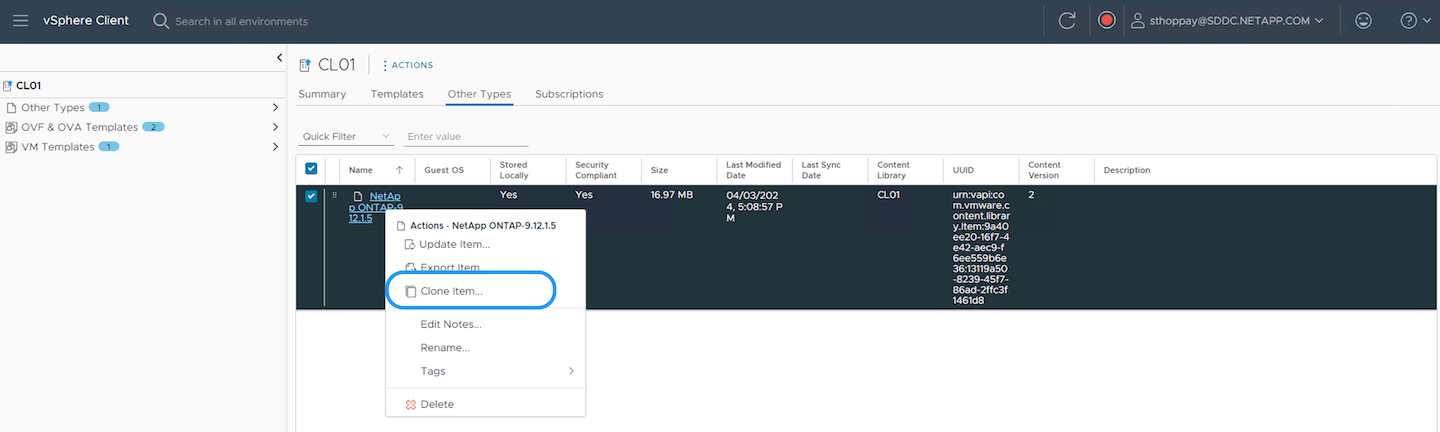Click the Content Library column header

tap(893, 170)
